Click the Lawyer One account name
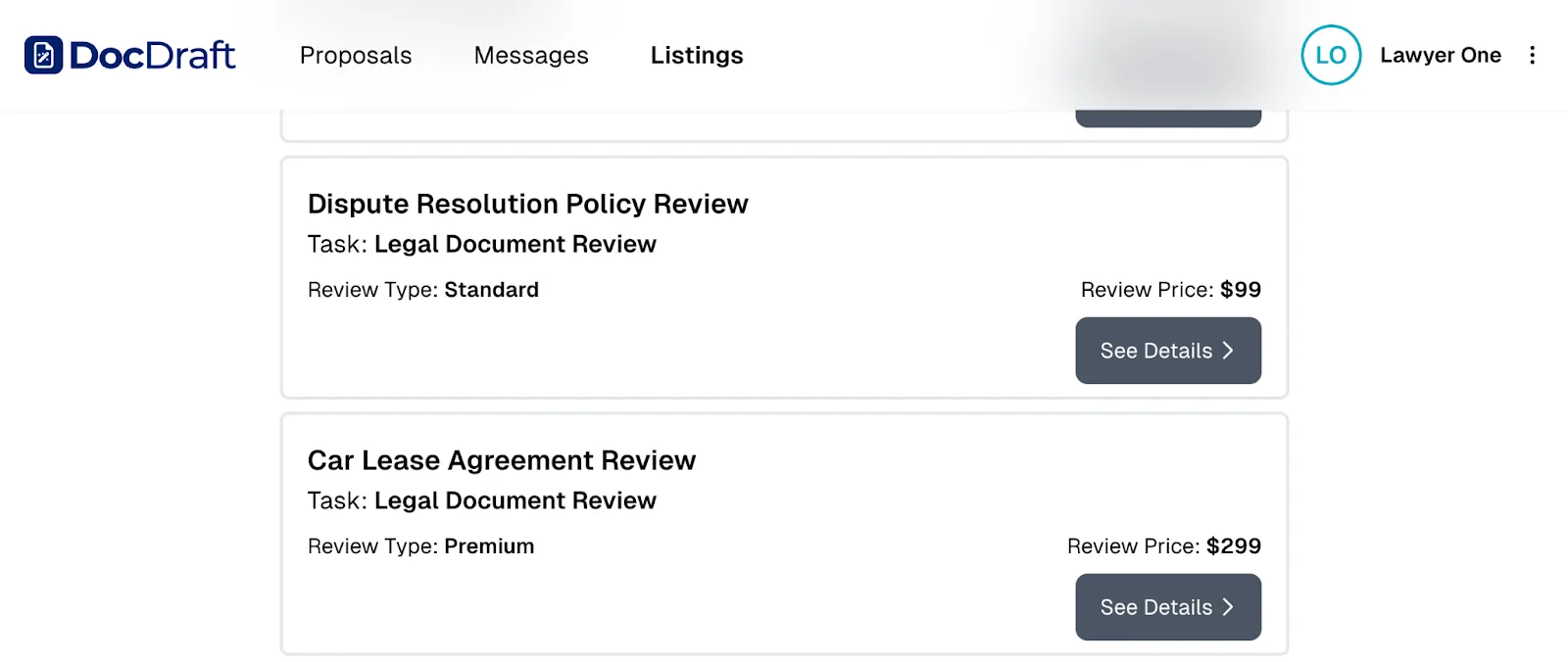 coord(1441,55)
